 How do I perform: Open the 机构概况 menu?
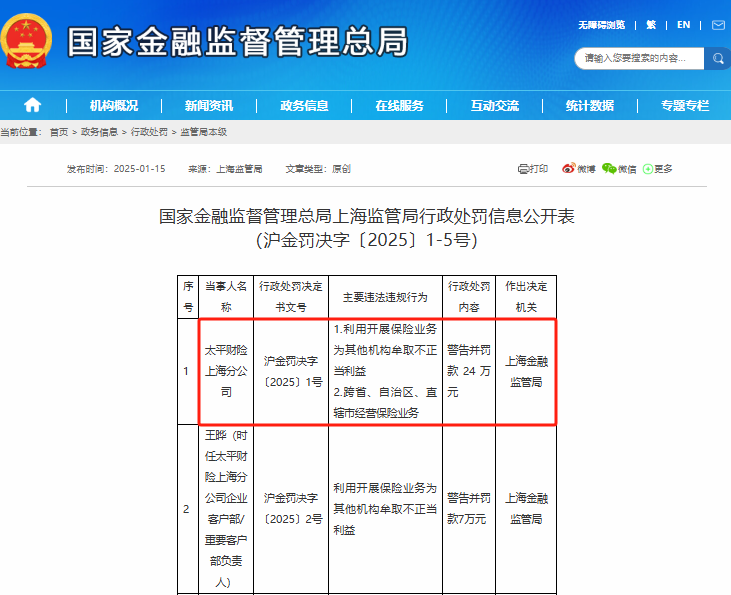point(114,106)
